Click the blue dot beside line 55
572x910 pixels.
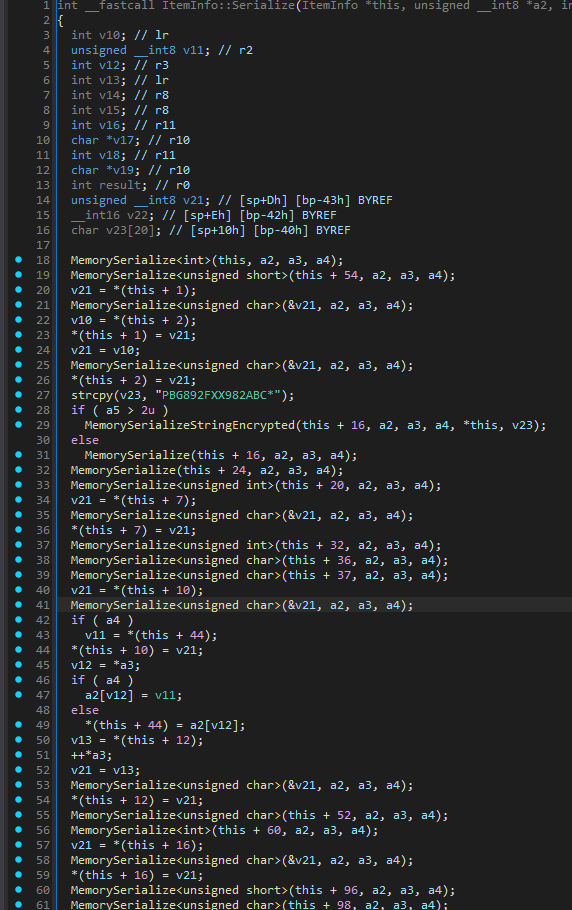click(19, 815)
